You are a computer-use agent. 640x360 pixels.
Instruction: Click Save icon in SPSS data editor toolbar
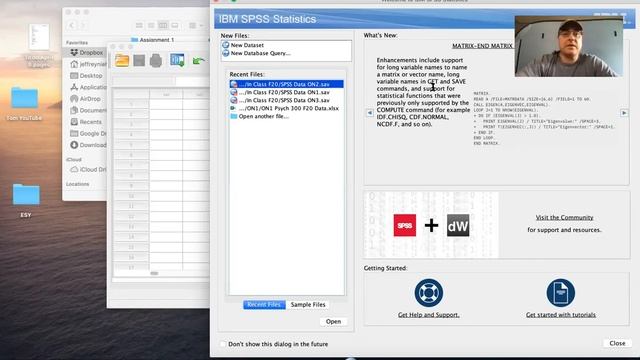pos(139,60)
